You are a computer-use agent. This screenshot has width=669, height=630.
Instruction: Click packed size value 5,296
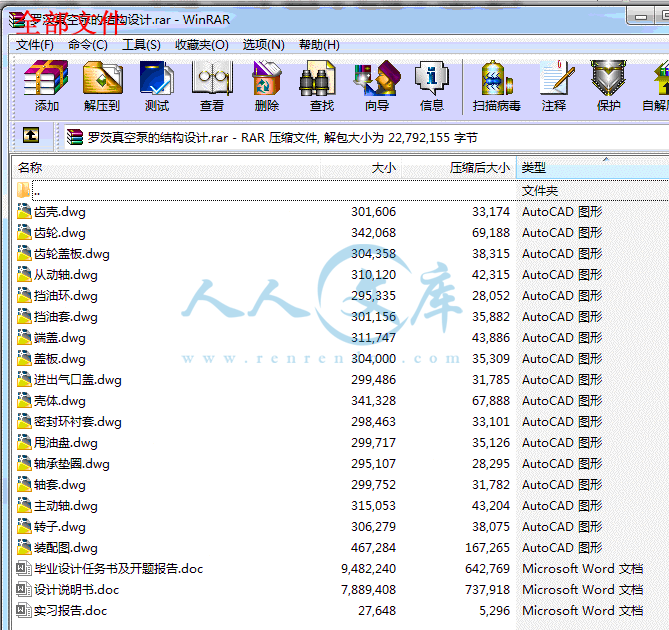[494, 610]
